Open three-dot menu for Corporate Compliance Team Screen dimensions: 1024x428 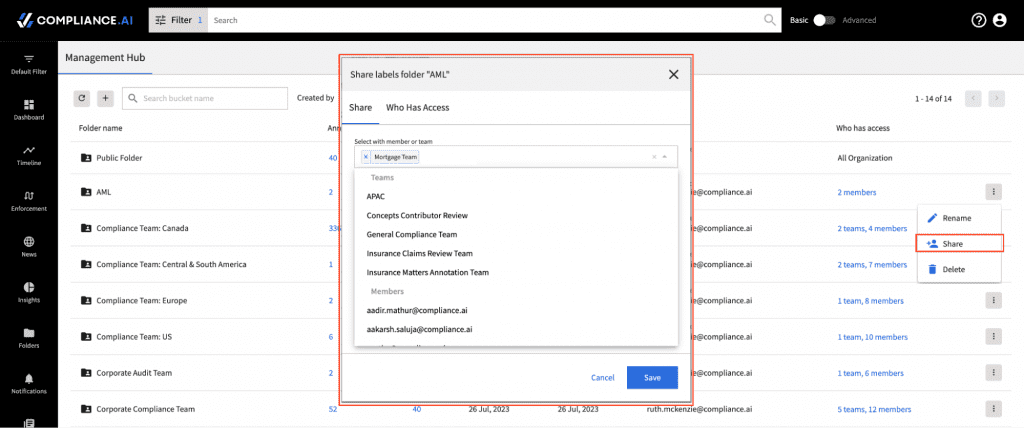point(993,409)
